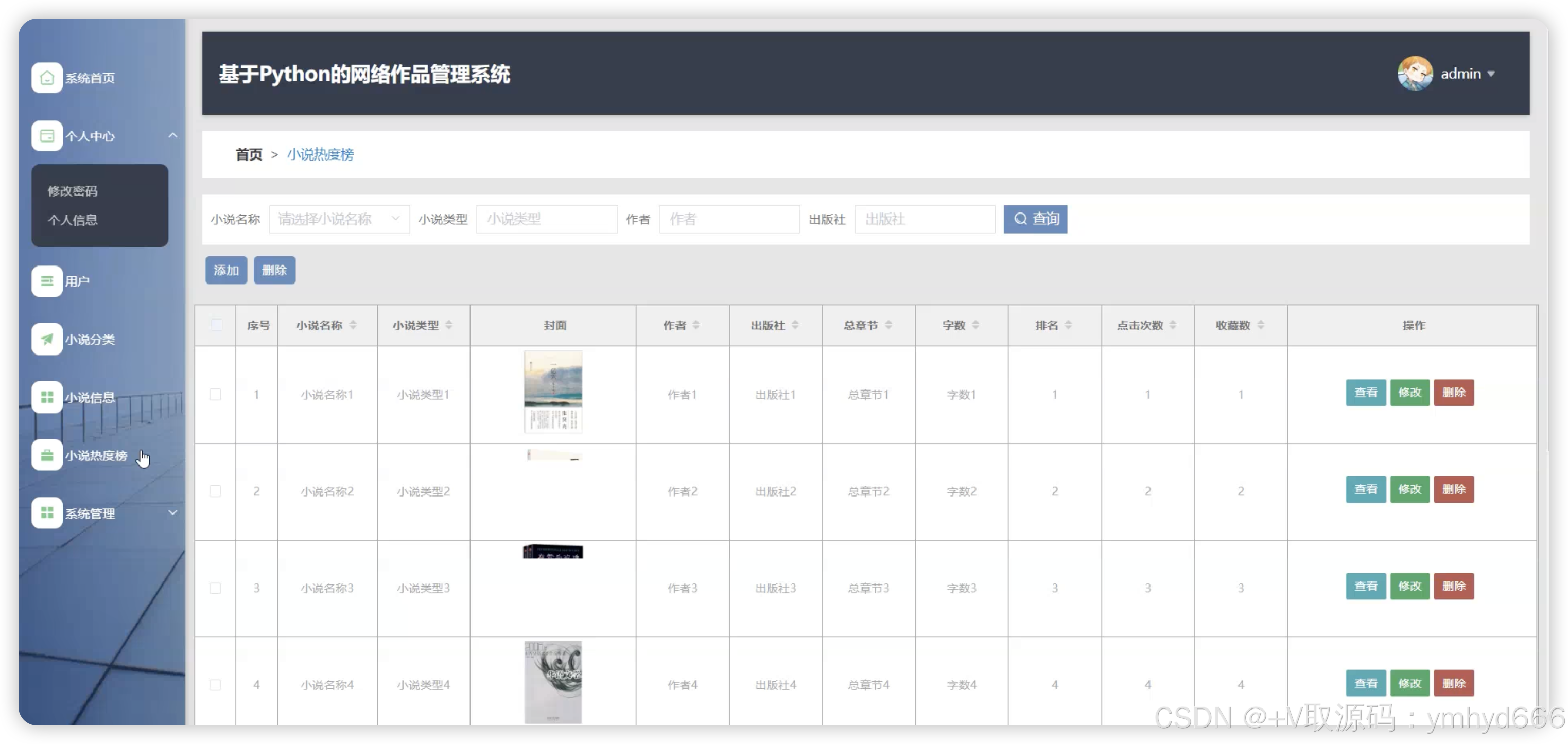
Task: Check the checkbox for row 小说名称3
Action: pyautogui.click(x=216, y=588)
